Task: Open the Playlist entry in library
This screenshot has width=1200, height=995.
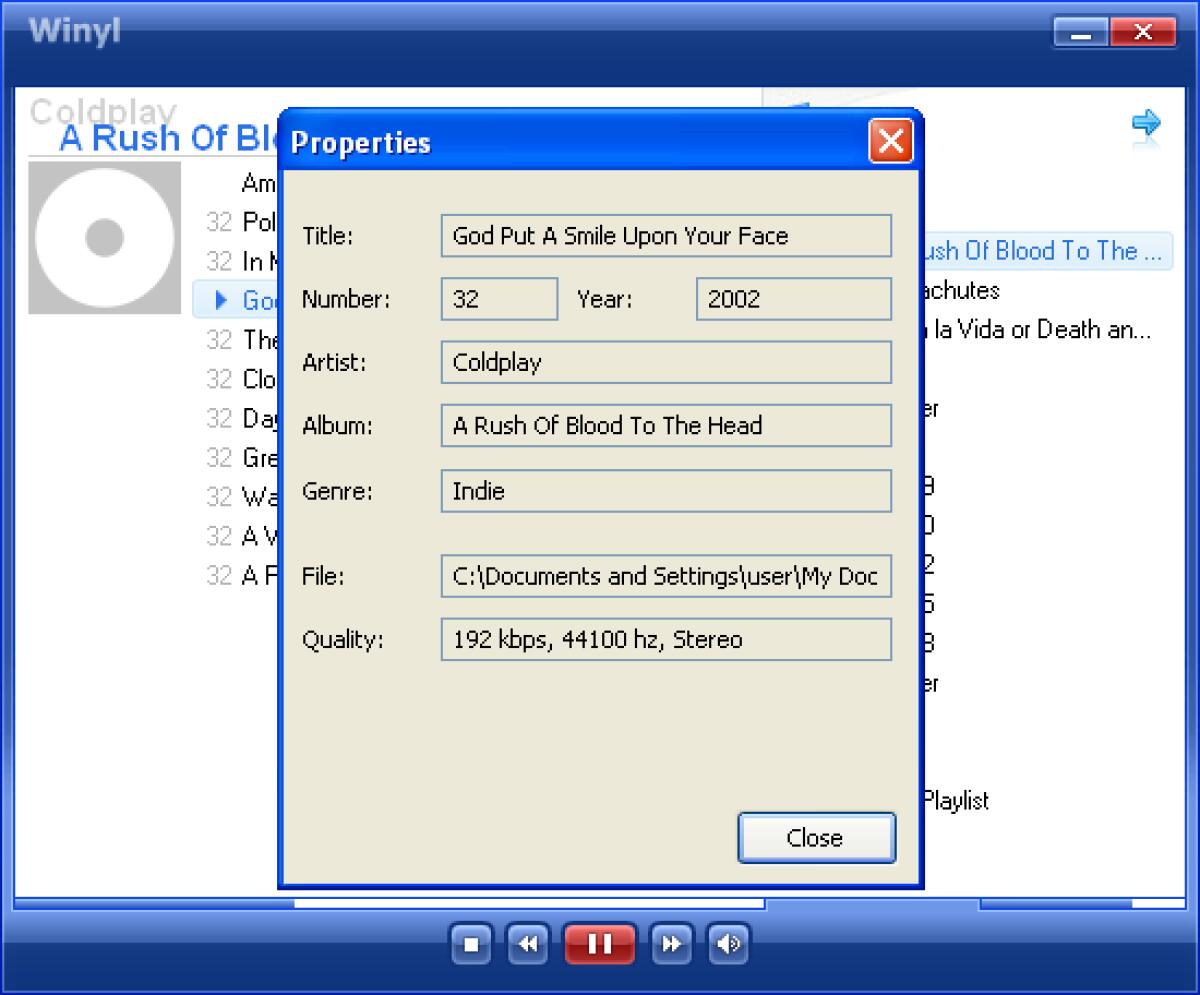Action: [x=955, y=800]
